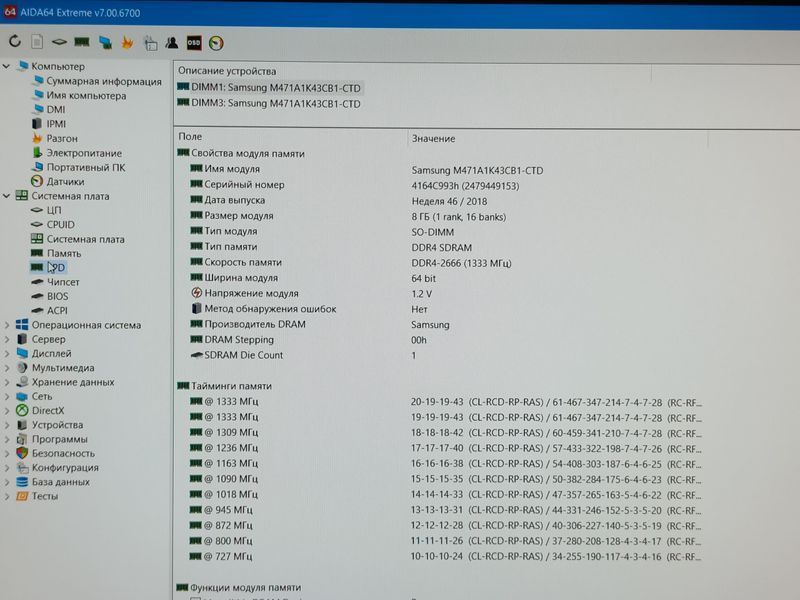Screen dimensions: 800x600
Task: Select the SDRAM Die Count row
Action: tap(439, 355)
